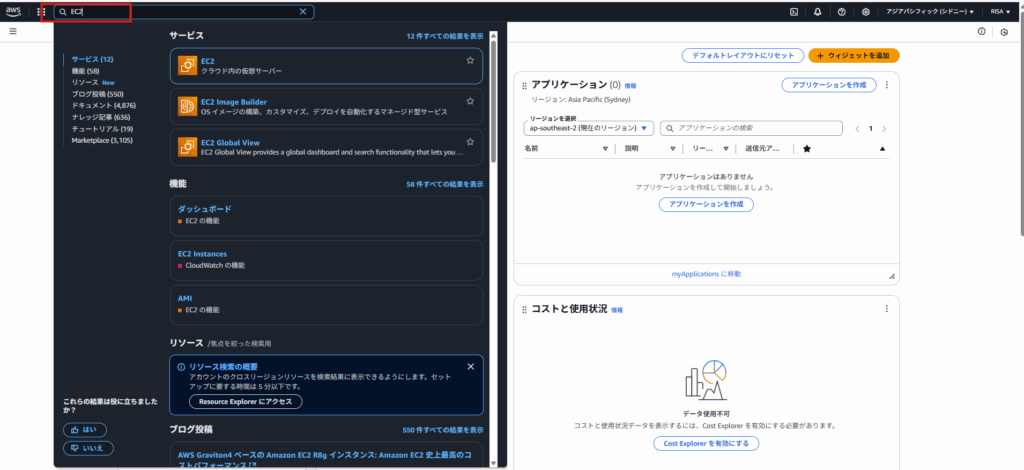The width and height of the screenshot is (1024, 470).
Task: Open the EC2 service result link
Action: pos(208,61)
